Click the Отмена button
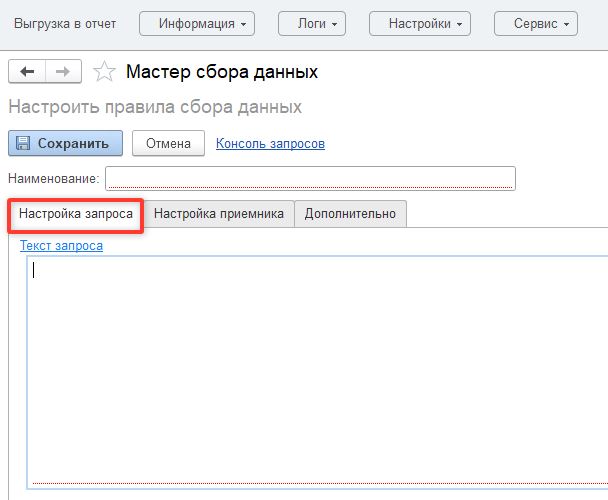Image resolution: width=608 pixels, height=500 pixels. click(168, 143)
